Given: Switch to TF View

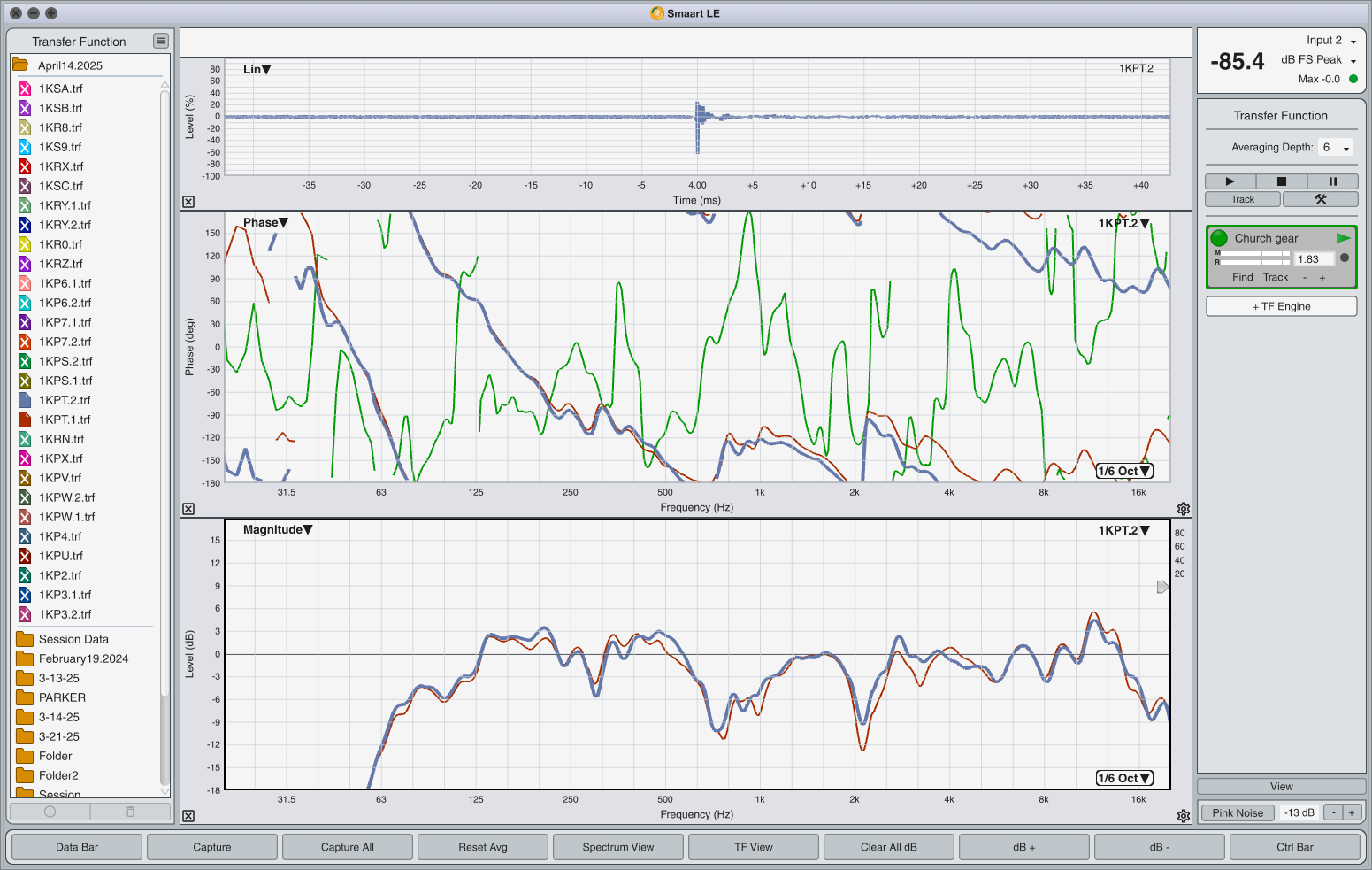Looking at the screenshot, I should click(x=754, y=847).
